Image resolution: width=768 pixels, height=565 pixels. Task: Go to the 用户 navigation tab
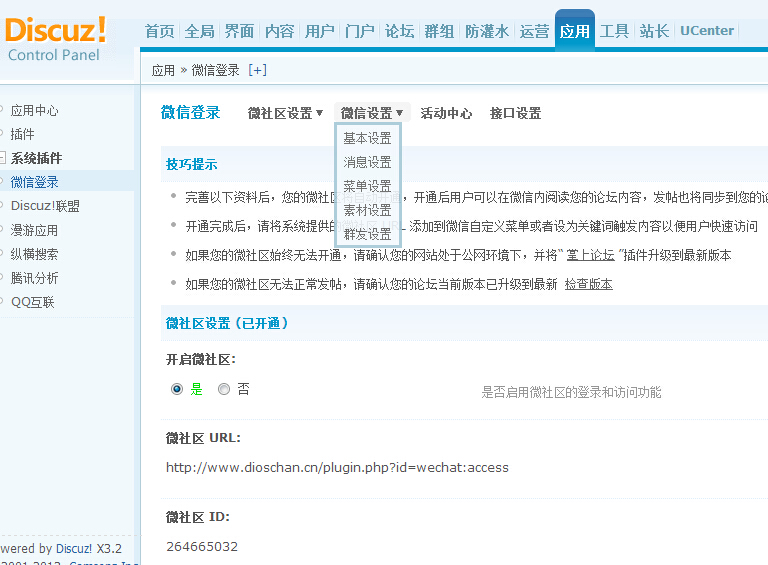[319, 31]
